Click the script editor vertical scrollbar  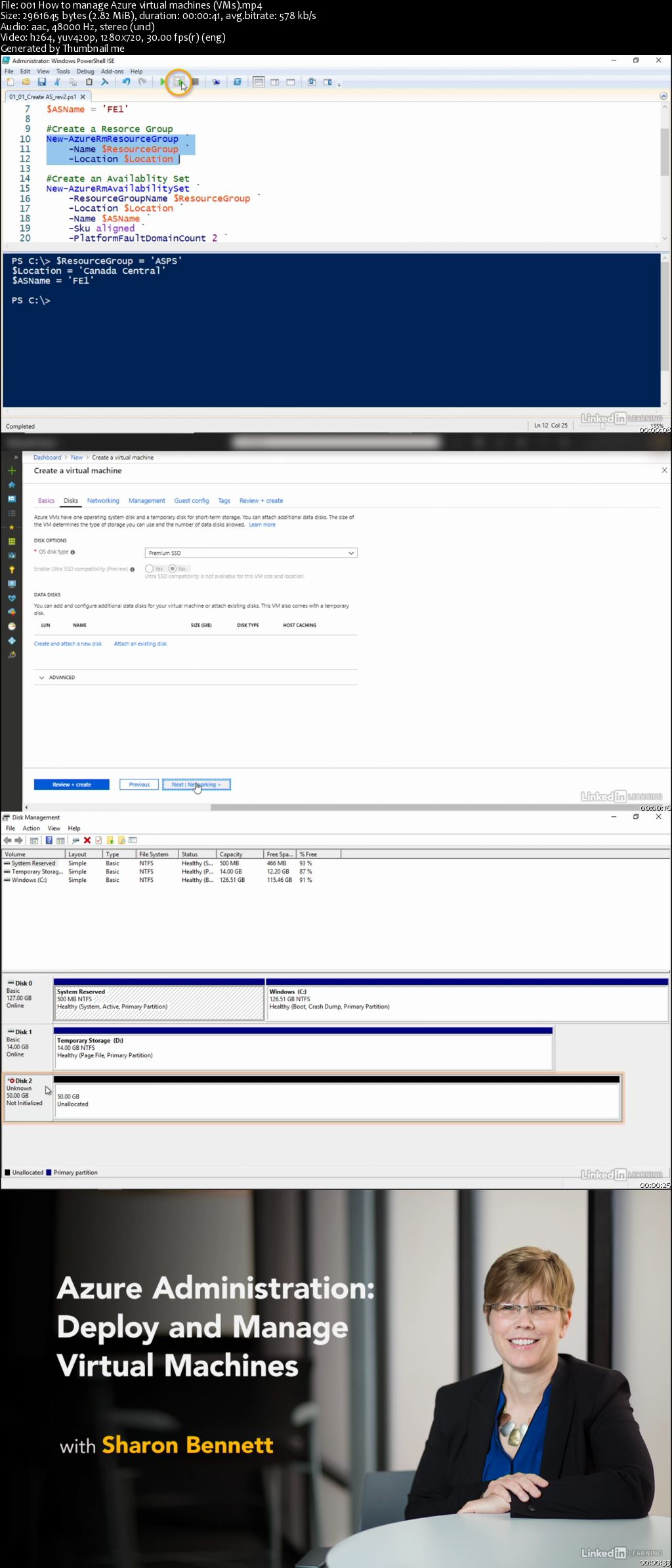[665, 151]
